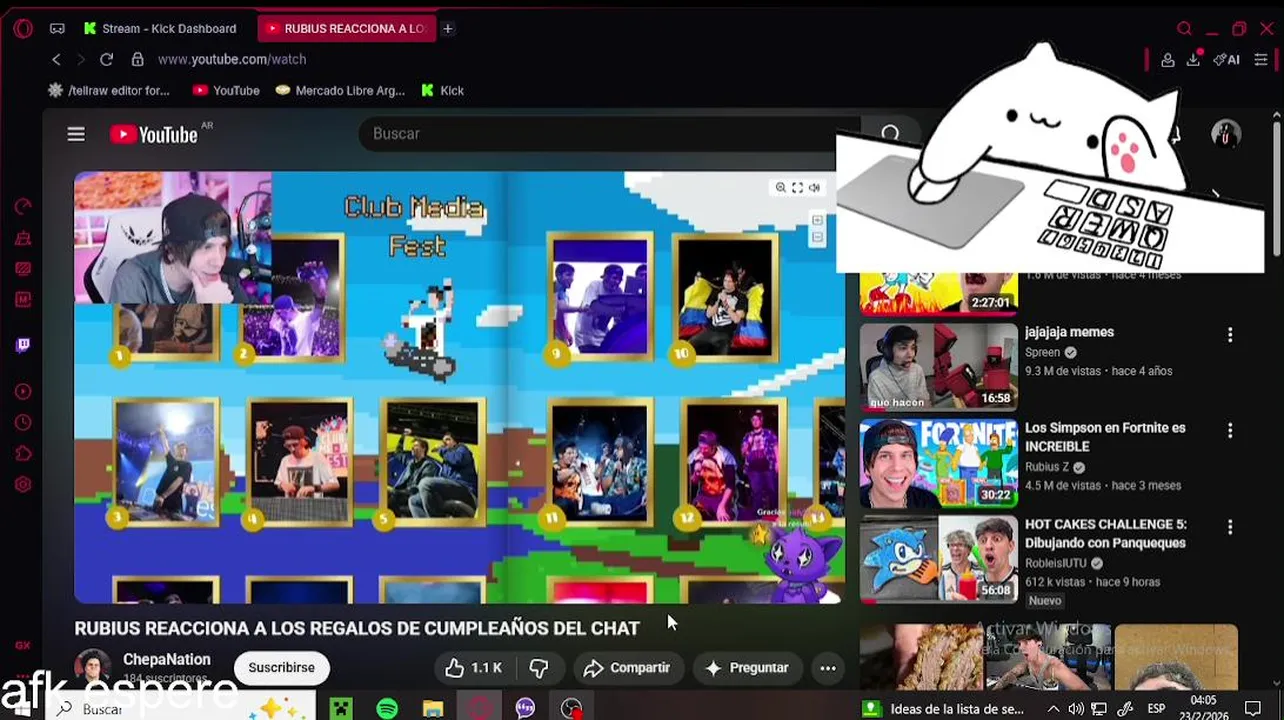The image size is (1284, 720).
Task: Go back with the browser back arrow
Action: point(56,59)
